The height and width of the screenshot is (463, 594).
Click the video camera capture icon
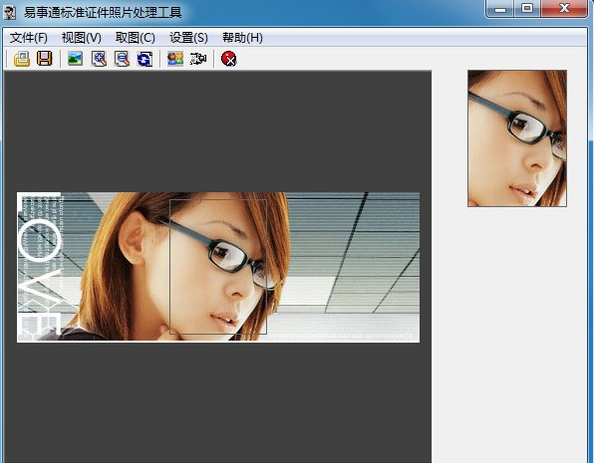[198, 59]
